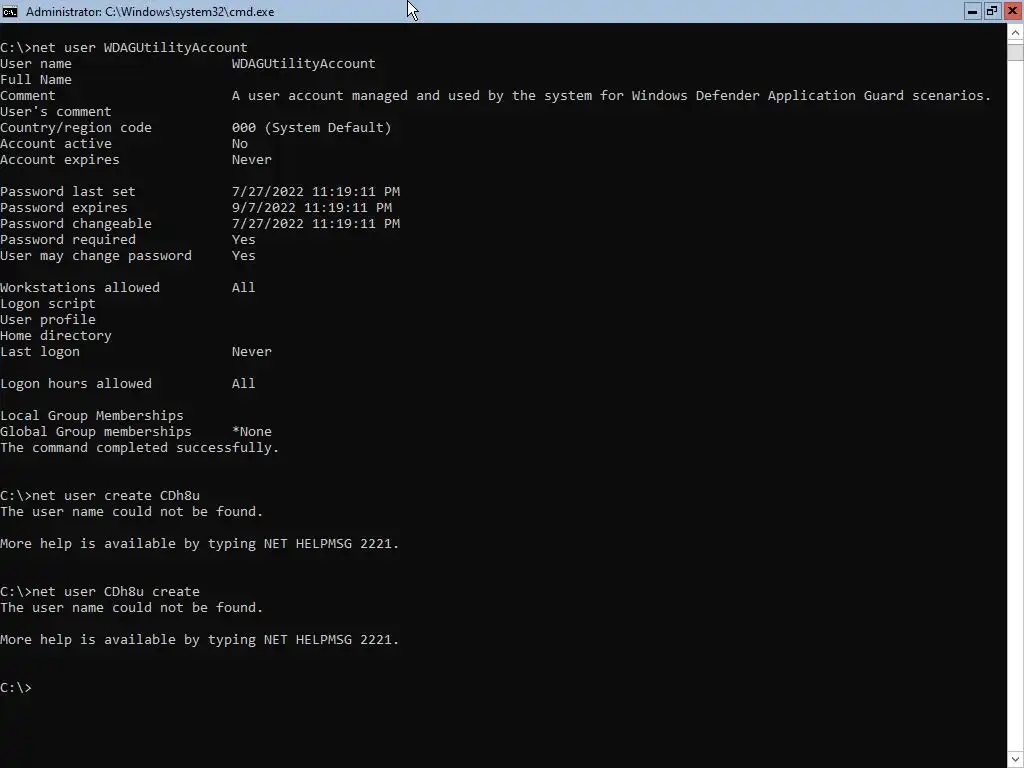
Task: Click the scrollbar down arrow
Action: point(1016,760)
